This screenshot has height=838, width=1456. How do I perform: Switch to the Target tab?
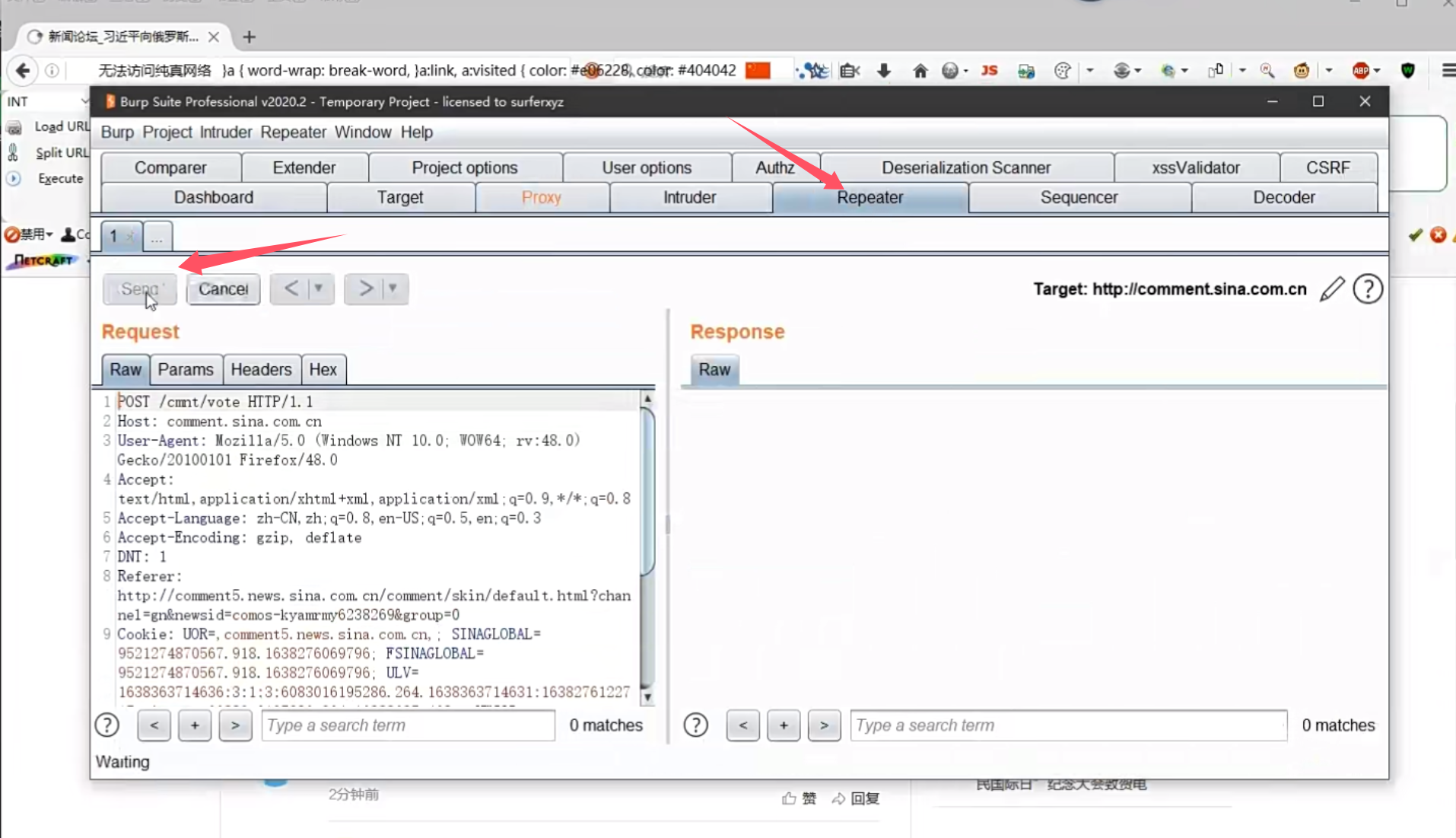click(400, 198)
